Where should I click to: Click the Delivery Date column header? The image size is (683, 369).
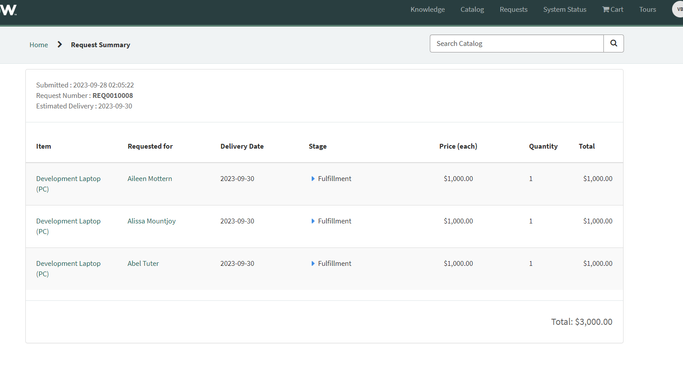point(242,146)
